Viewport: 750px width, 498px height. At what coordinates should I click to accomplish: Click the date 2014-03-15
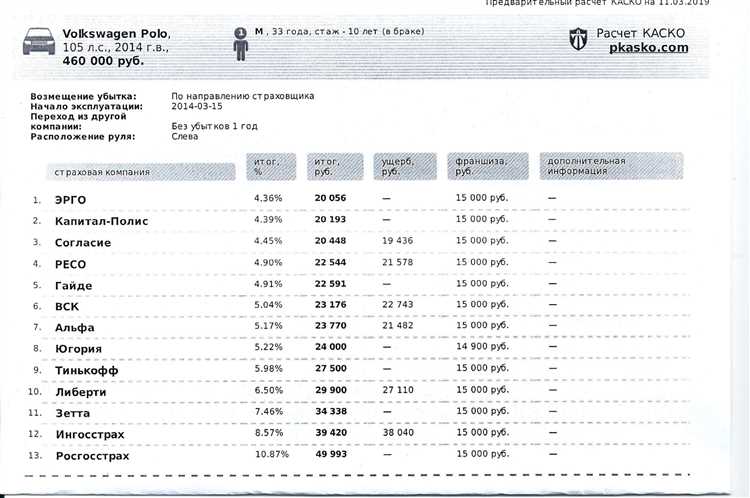click(197, 106)
